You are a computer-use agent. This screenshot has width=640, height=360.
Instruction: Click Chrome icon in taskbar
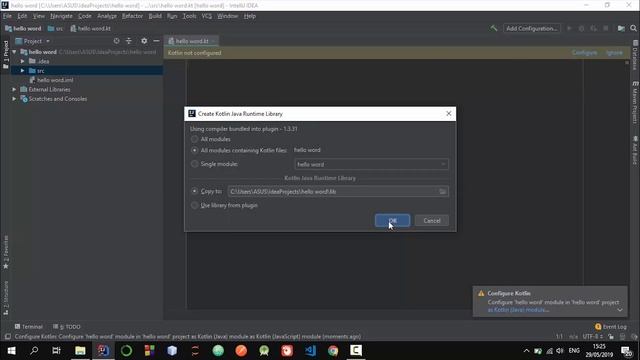coord(333,351)
